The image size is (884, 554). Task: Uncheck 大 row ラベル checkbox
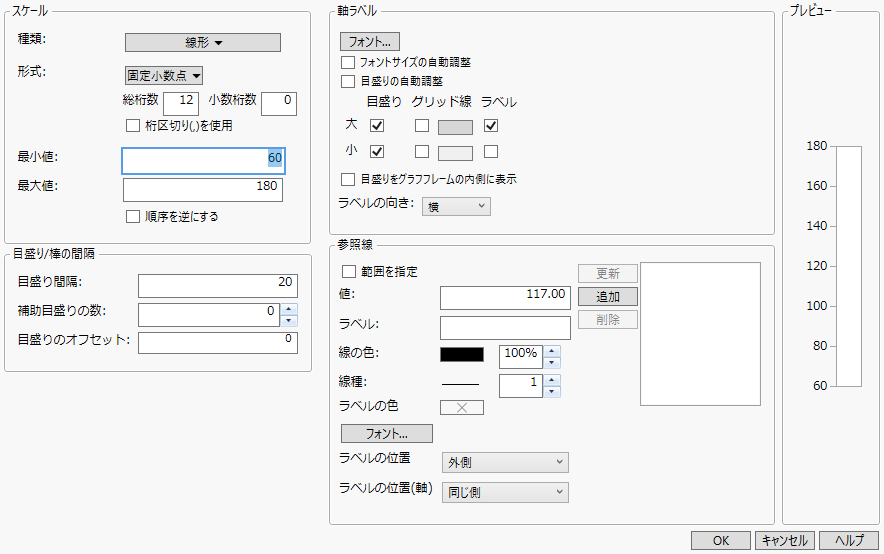(x=491, y=125)
